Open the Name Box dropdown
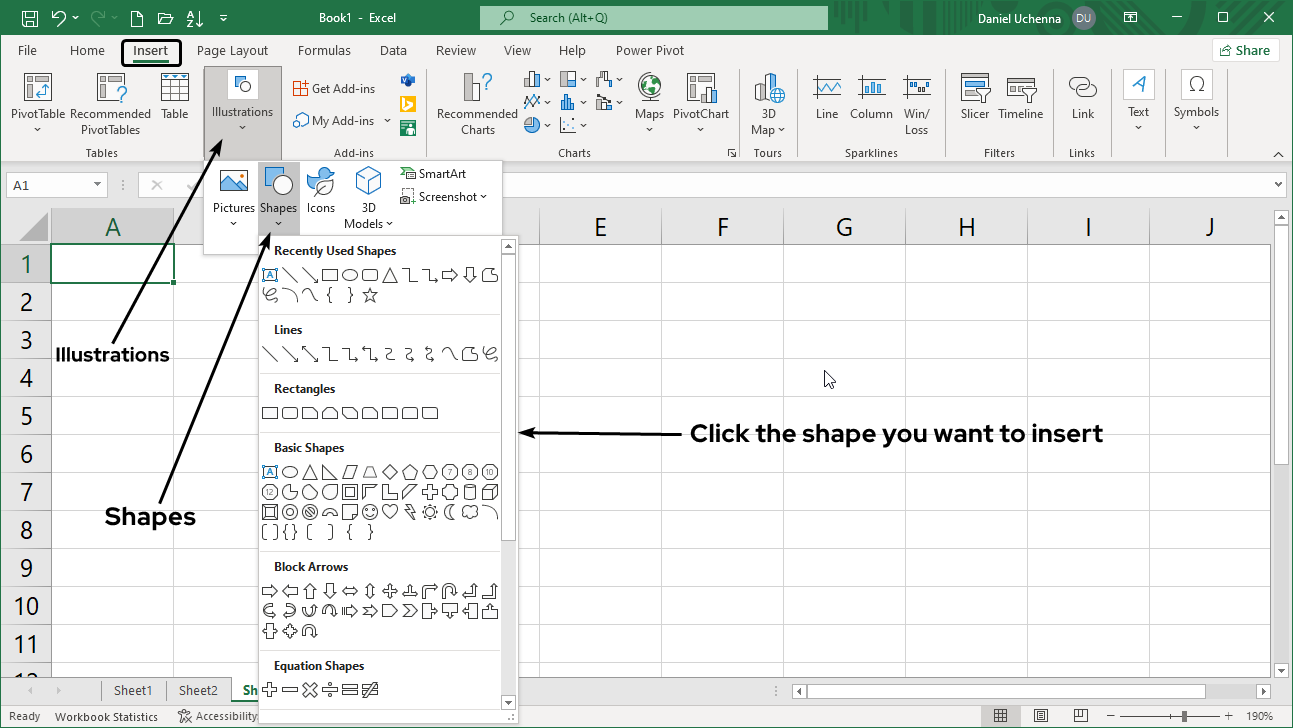This screenshot has height=728, width=1293. pos(97,185)
